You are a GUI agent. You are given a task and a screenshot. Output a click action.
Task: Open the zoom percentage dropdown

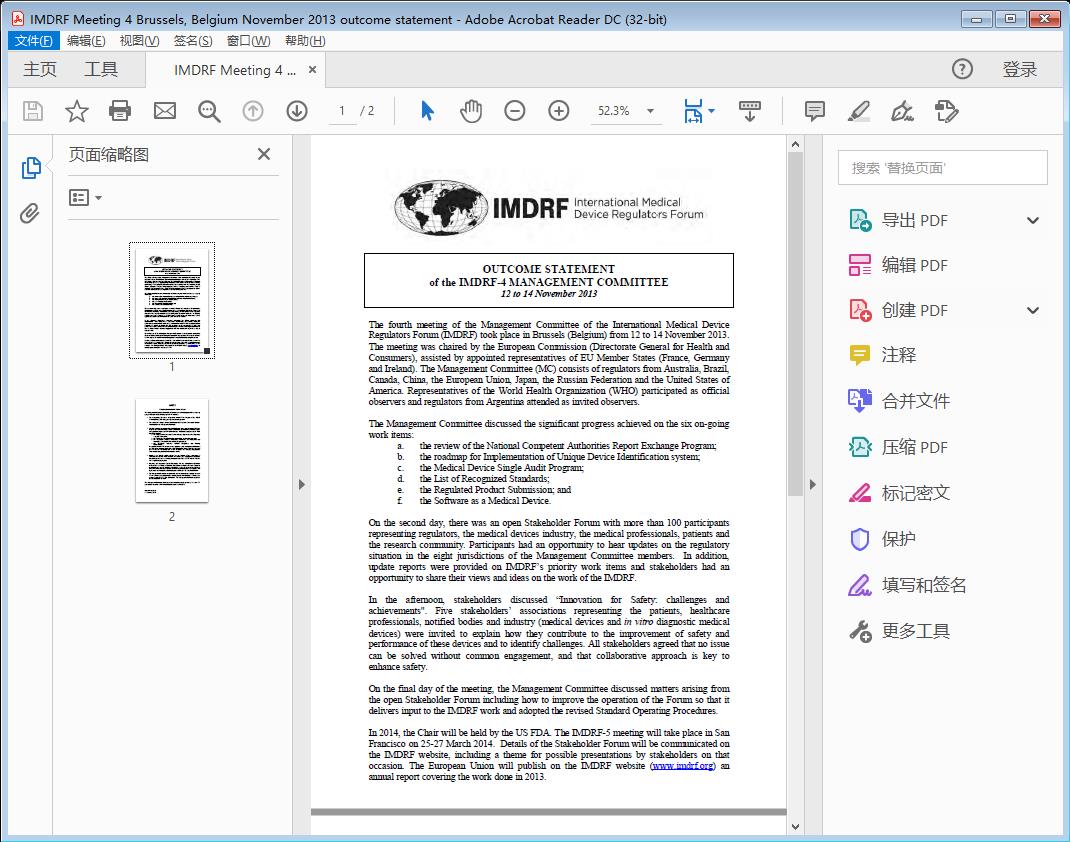[651, 111]
